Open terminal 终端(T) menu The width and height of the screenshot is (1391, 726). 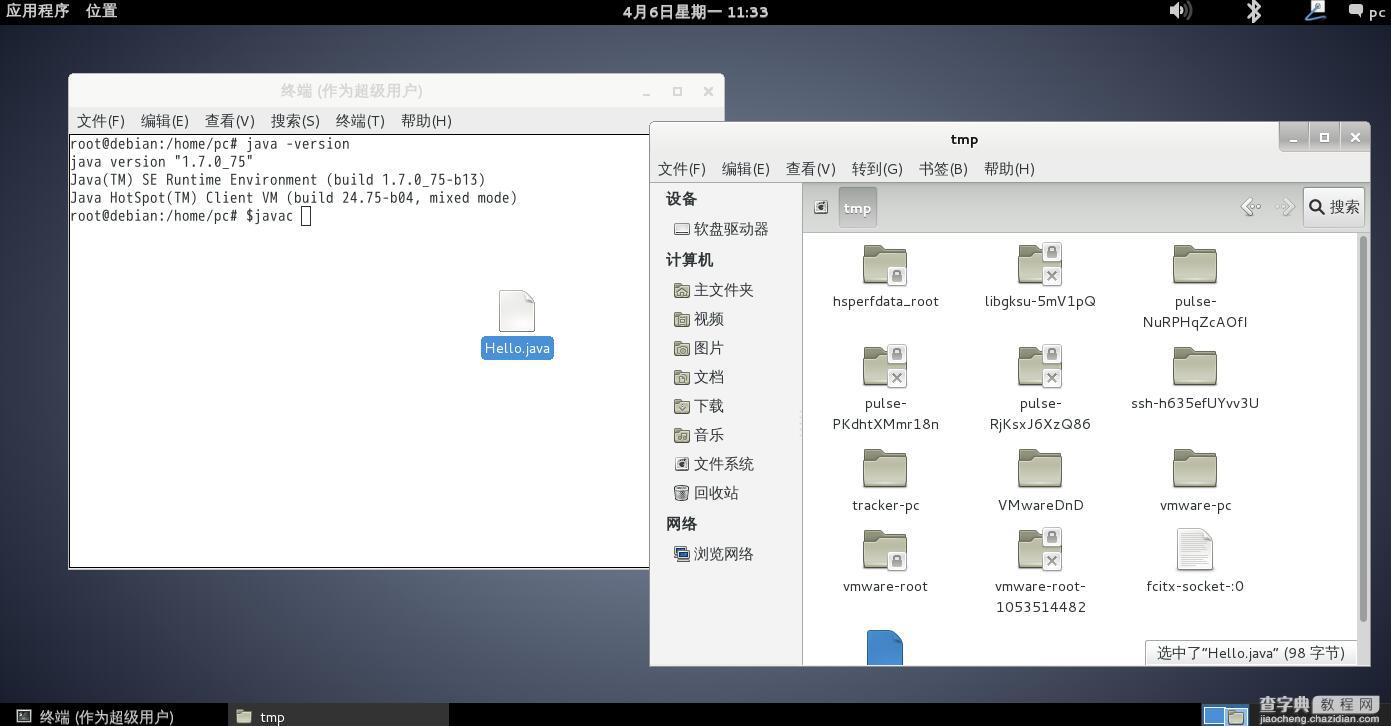[x=360, y=120]
